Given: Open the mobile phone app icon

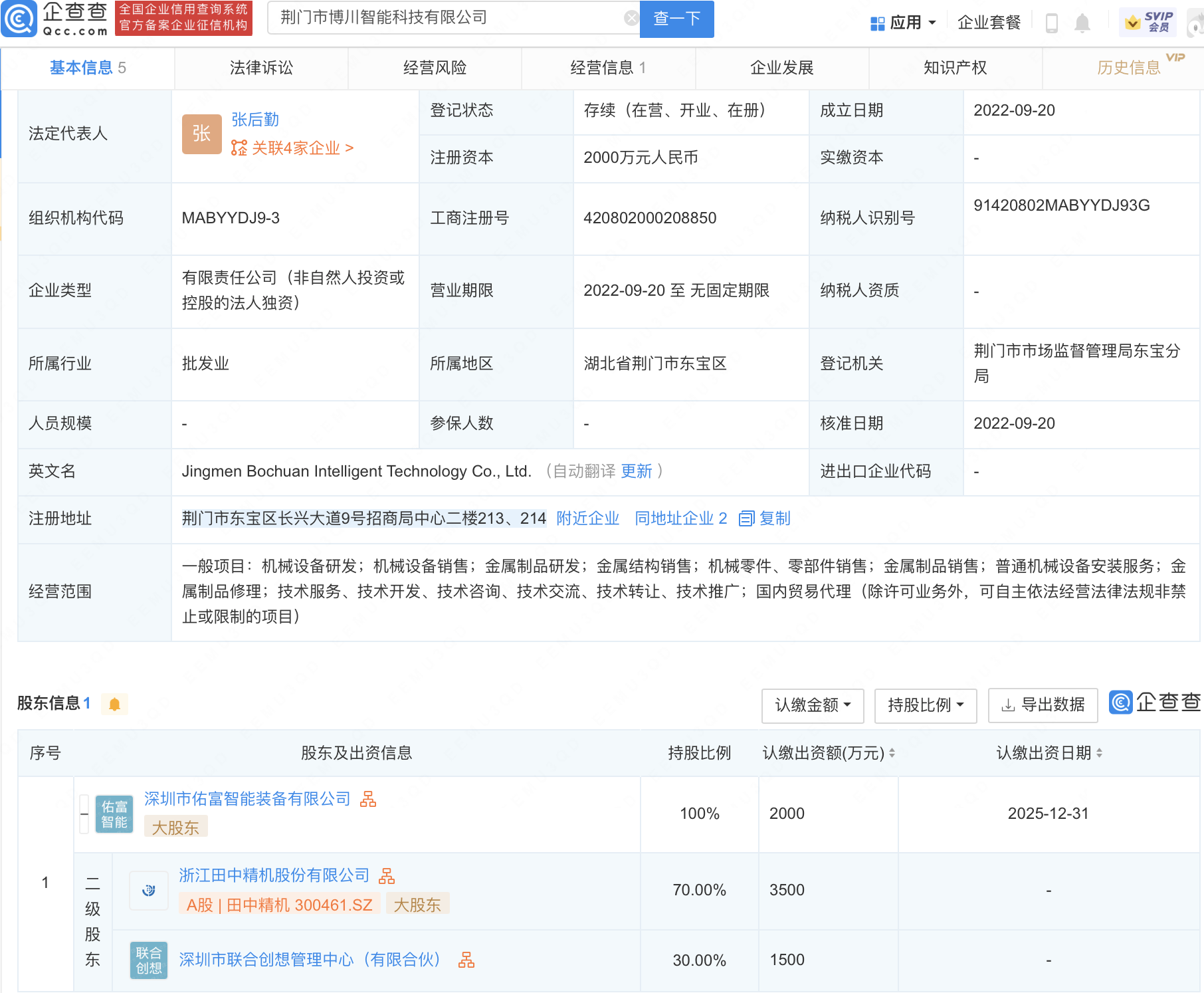Looking at the screenshot, I should 1051,23.
